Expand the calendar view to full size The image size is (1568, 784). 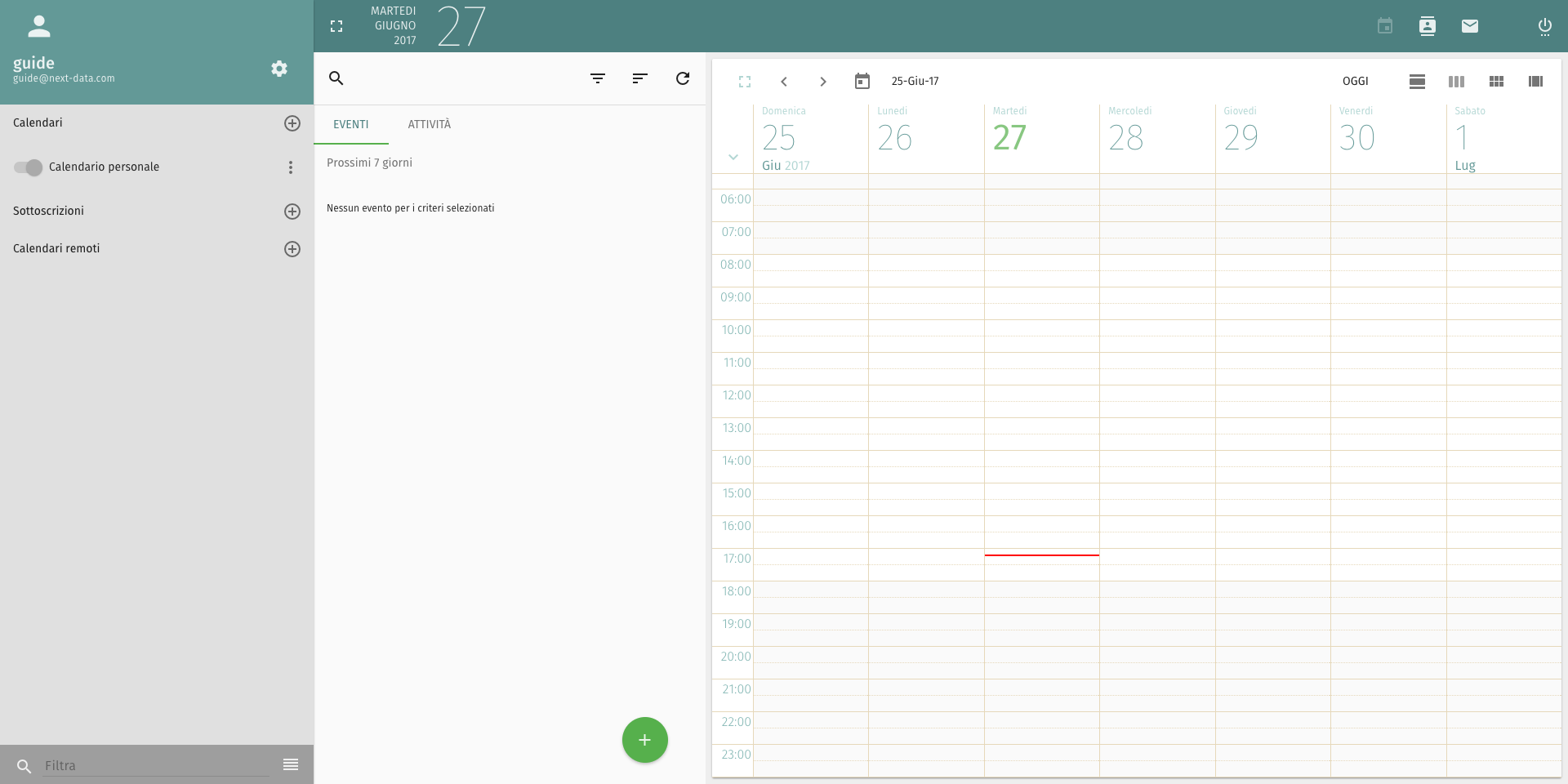[745, 82]
